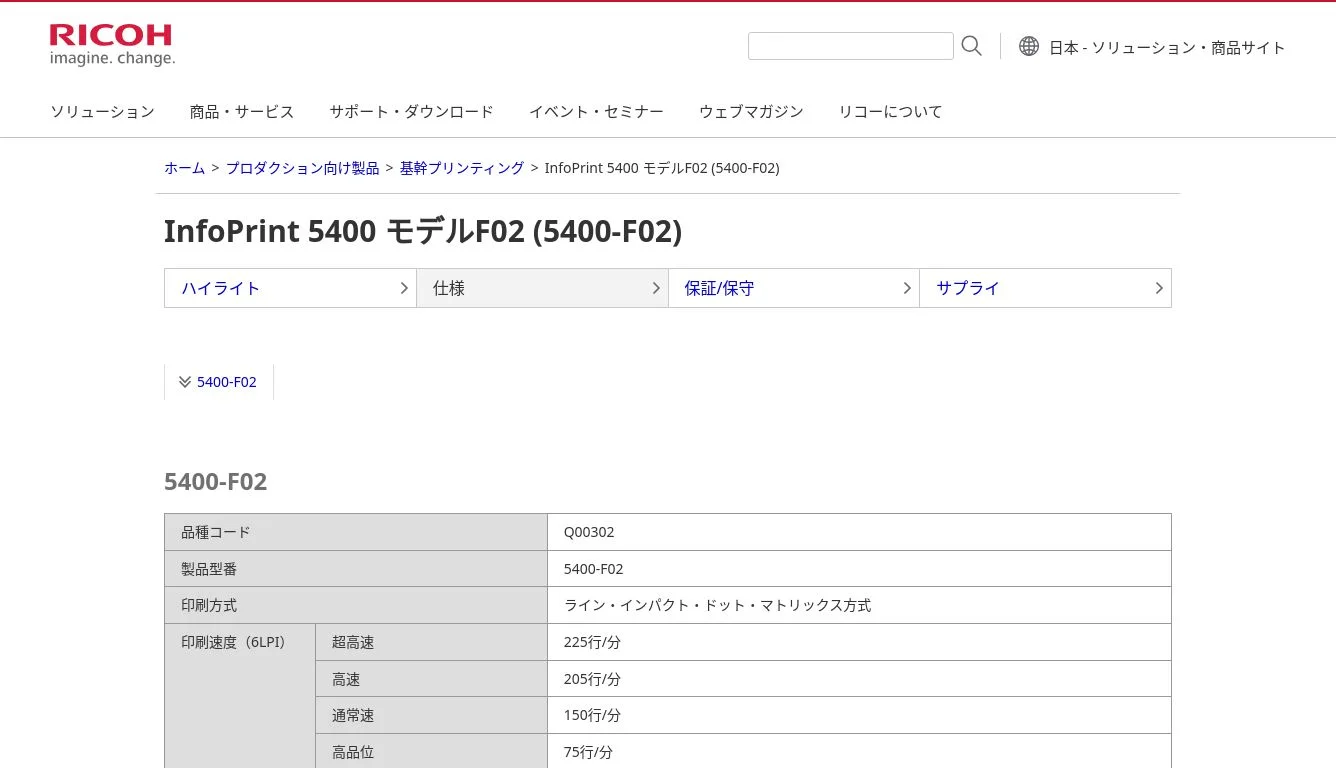The height and width of the screenshot is (768, 1336).
Task: Switch to the サプライ tab
Action: [1045, 288]
